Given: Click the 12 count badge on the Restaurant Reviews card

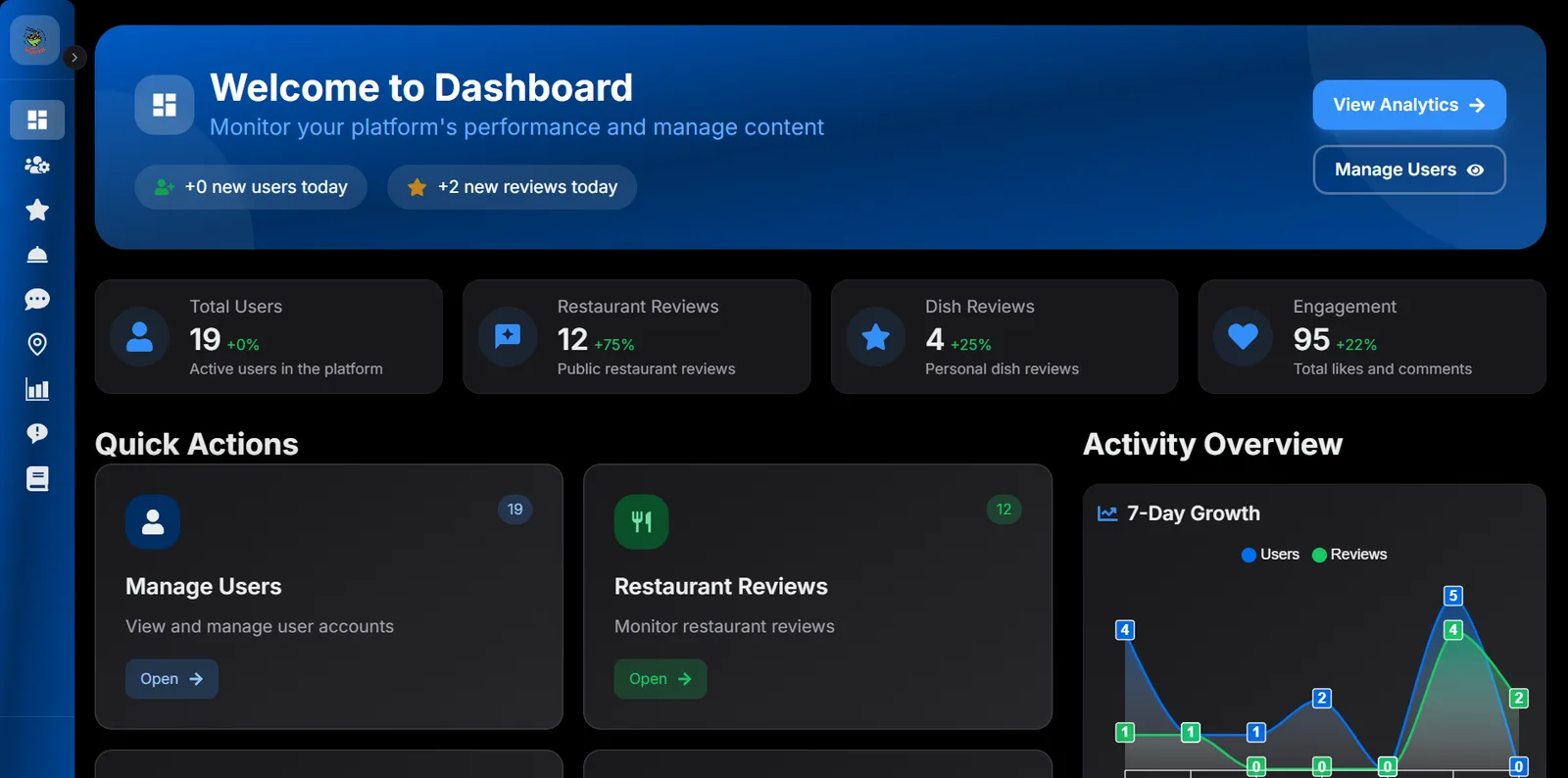Looking at the screenshot, I should tap(1004, 510).
